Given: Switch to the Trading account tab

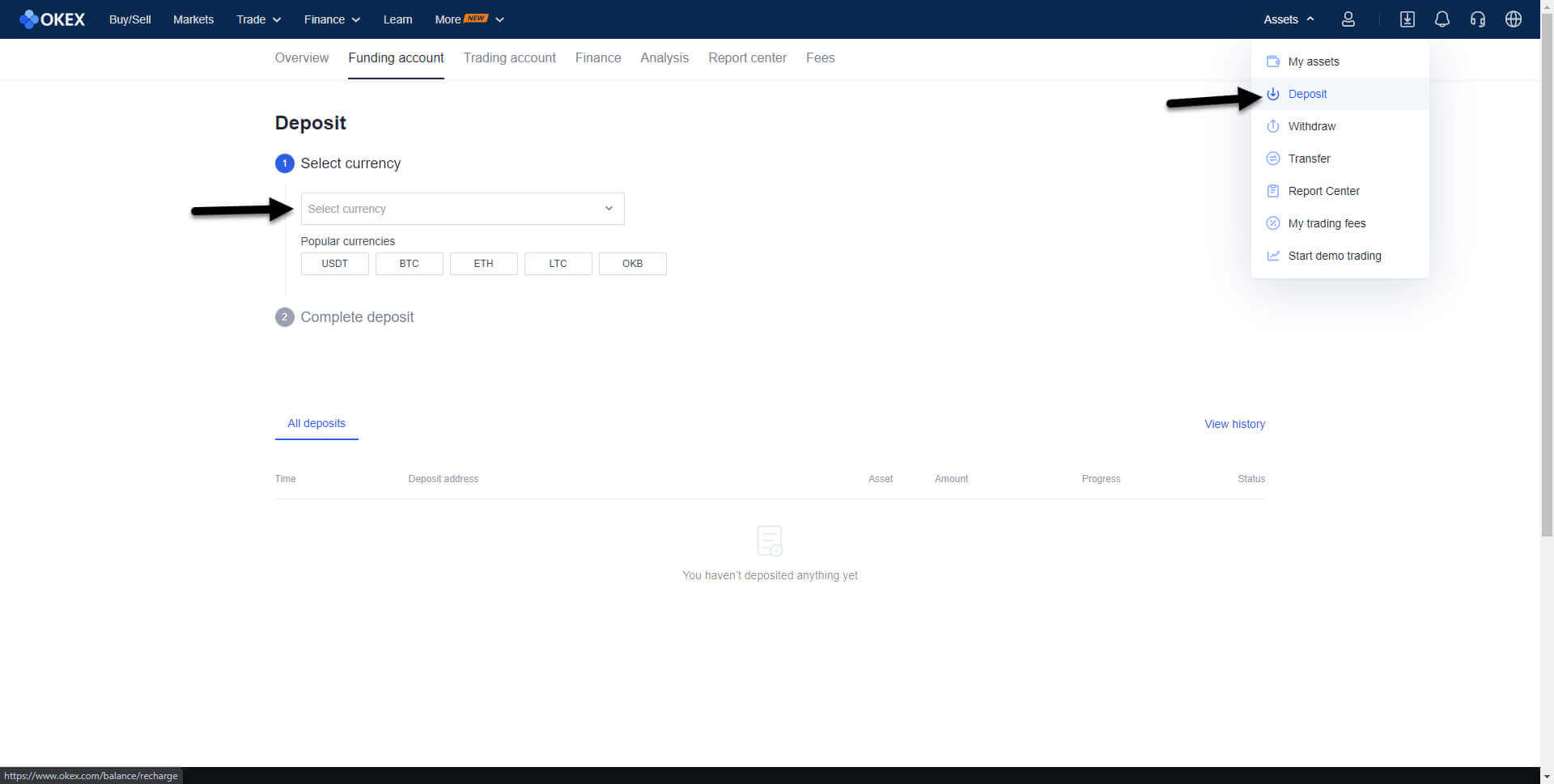Looking at the screenshot, I should [509, 58].
